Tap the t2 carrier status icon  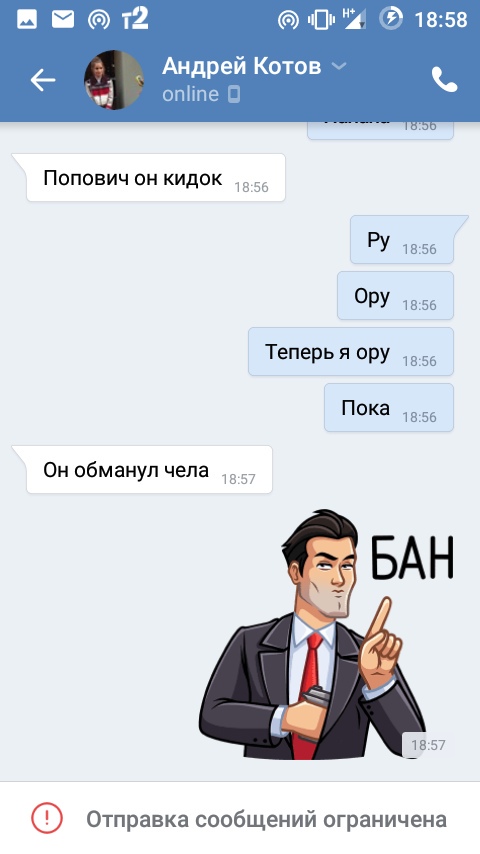(135, 19)
